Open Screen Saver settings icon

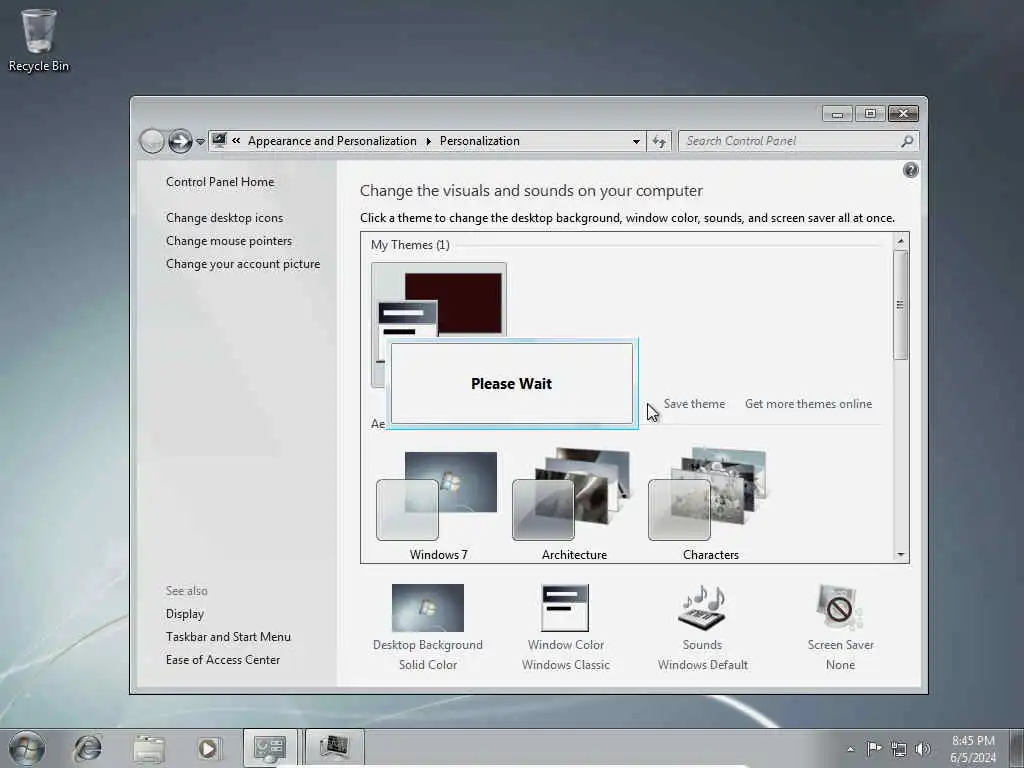click(x=840, y=608)
